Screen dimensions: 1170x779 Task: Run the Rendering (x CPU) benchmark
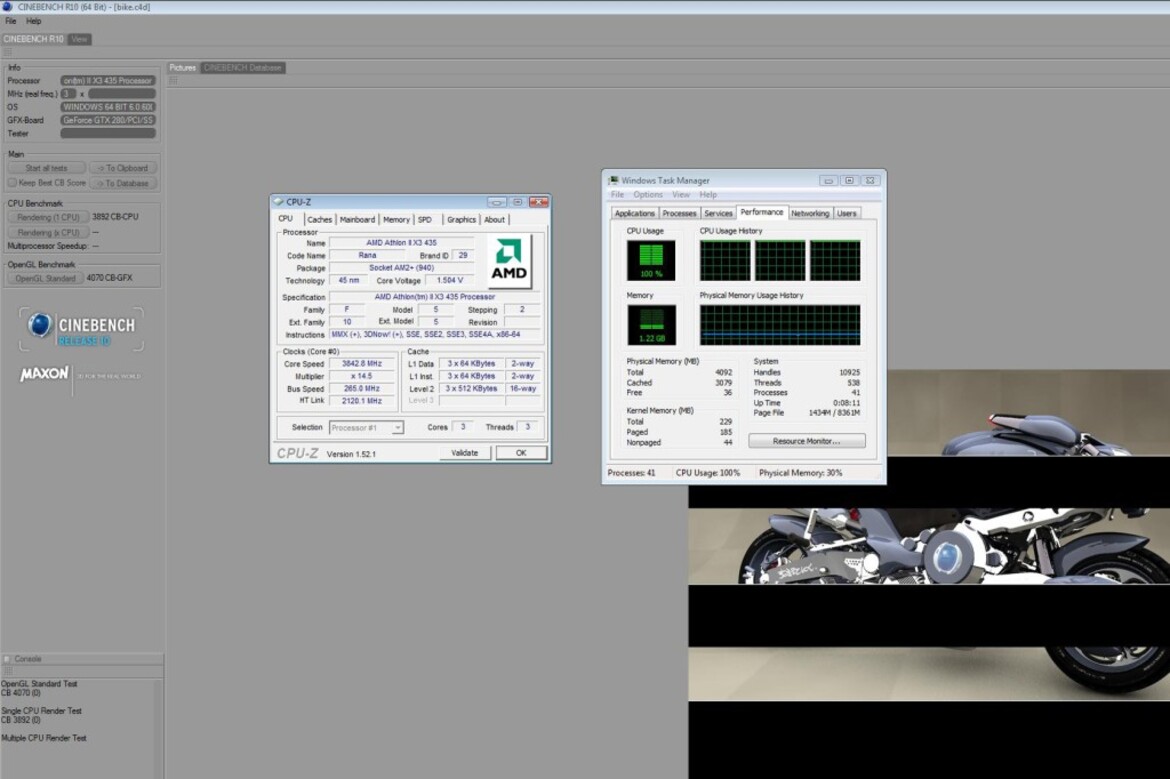point(48,232)
